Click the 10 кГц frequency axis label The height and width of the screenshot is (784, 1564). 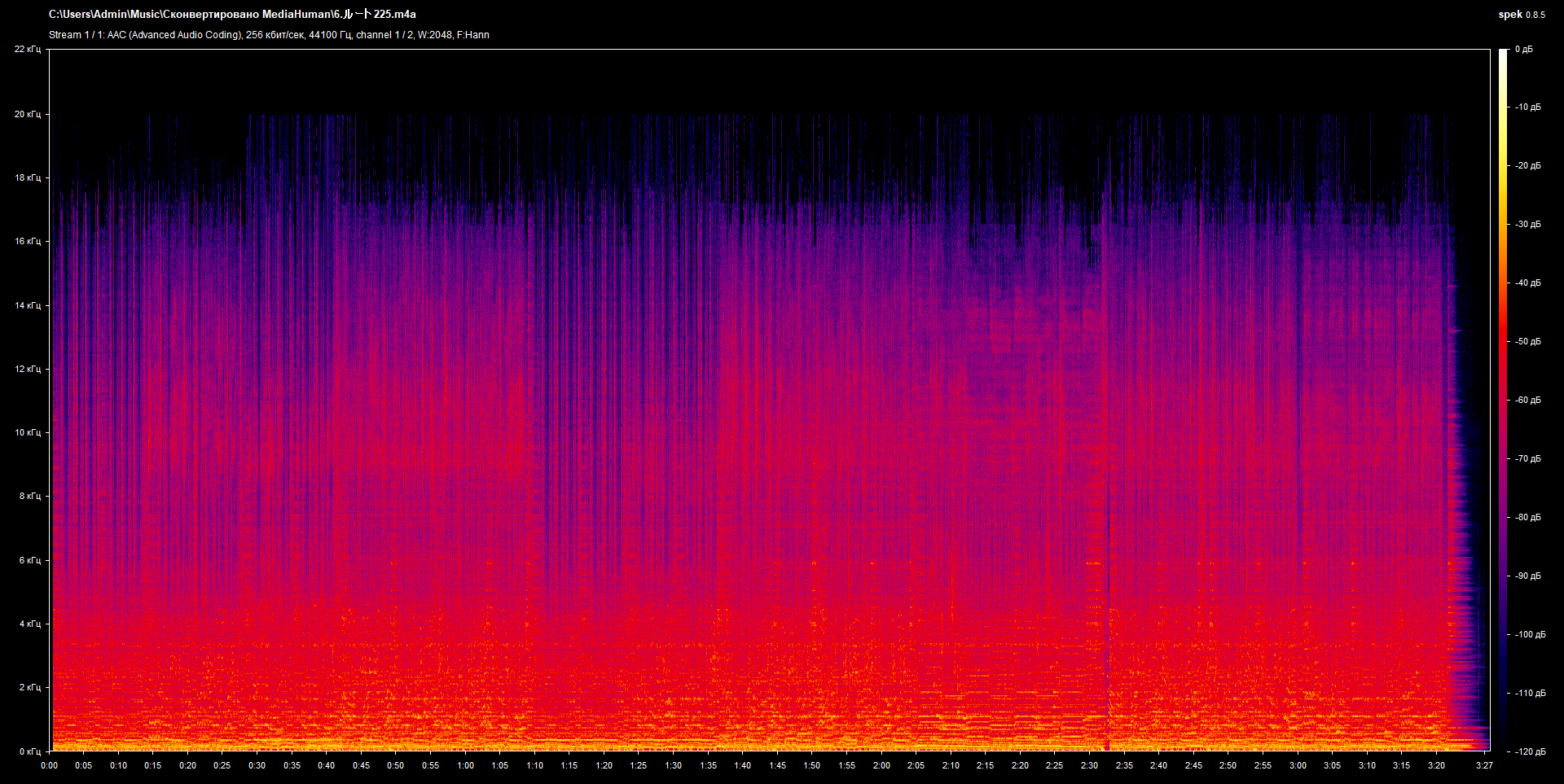tap(28, 432)
